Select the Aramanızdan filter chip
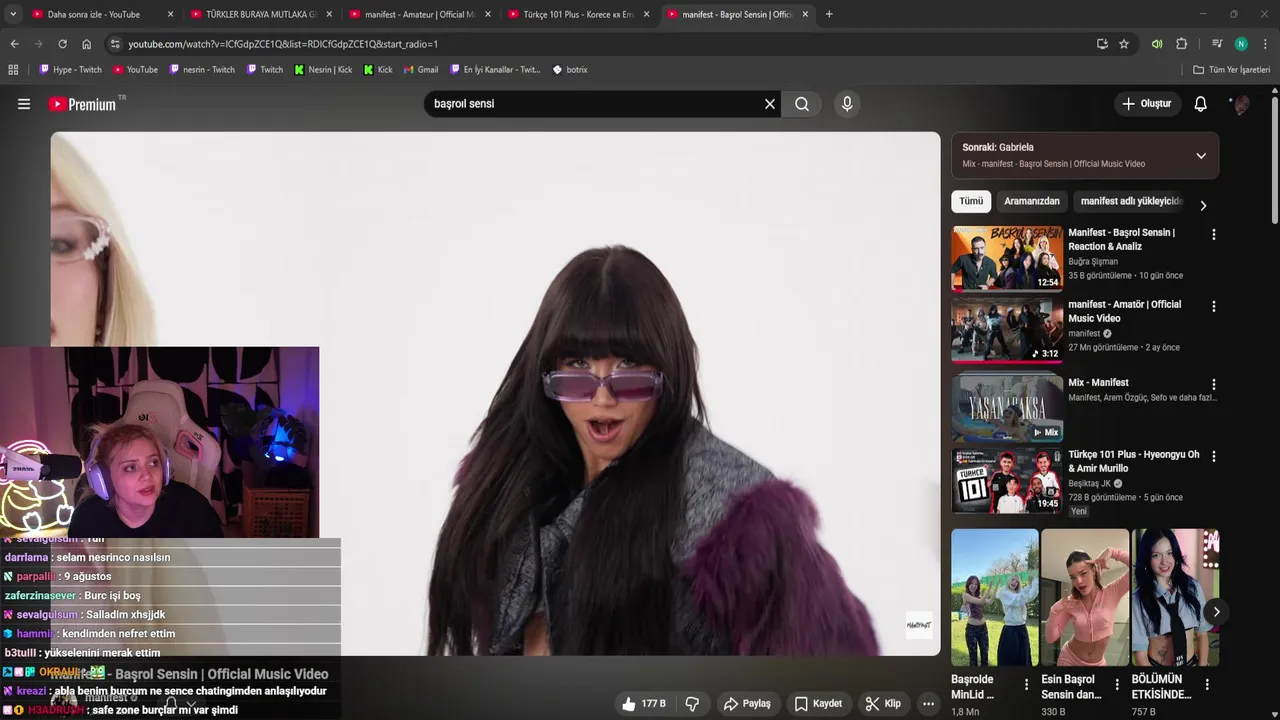 (x=1031, y=201)
